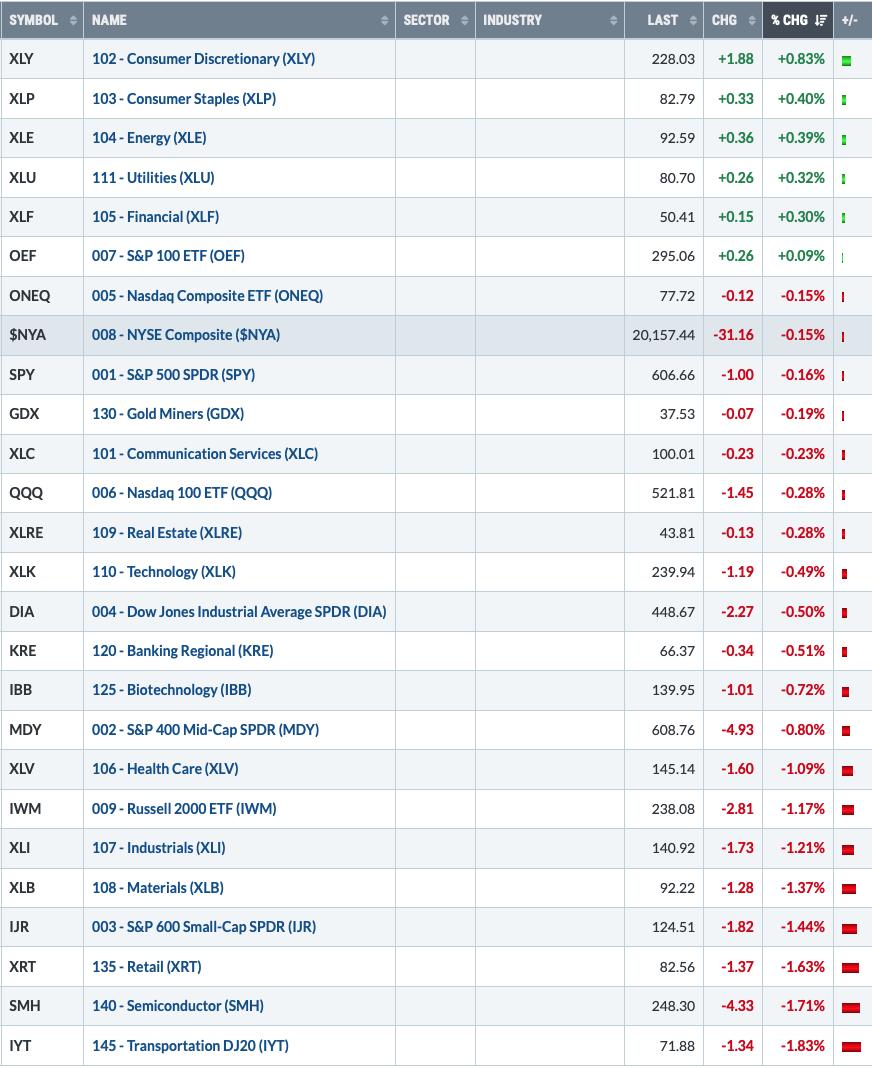Image resolution: width=872 pixels, height=1068 pixels.
Task: Click the NAME column sort arrows
Action: pos(384,20)
